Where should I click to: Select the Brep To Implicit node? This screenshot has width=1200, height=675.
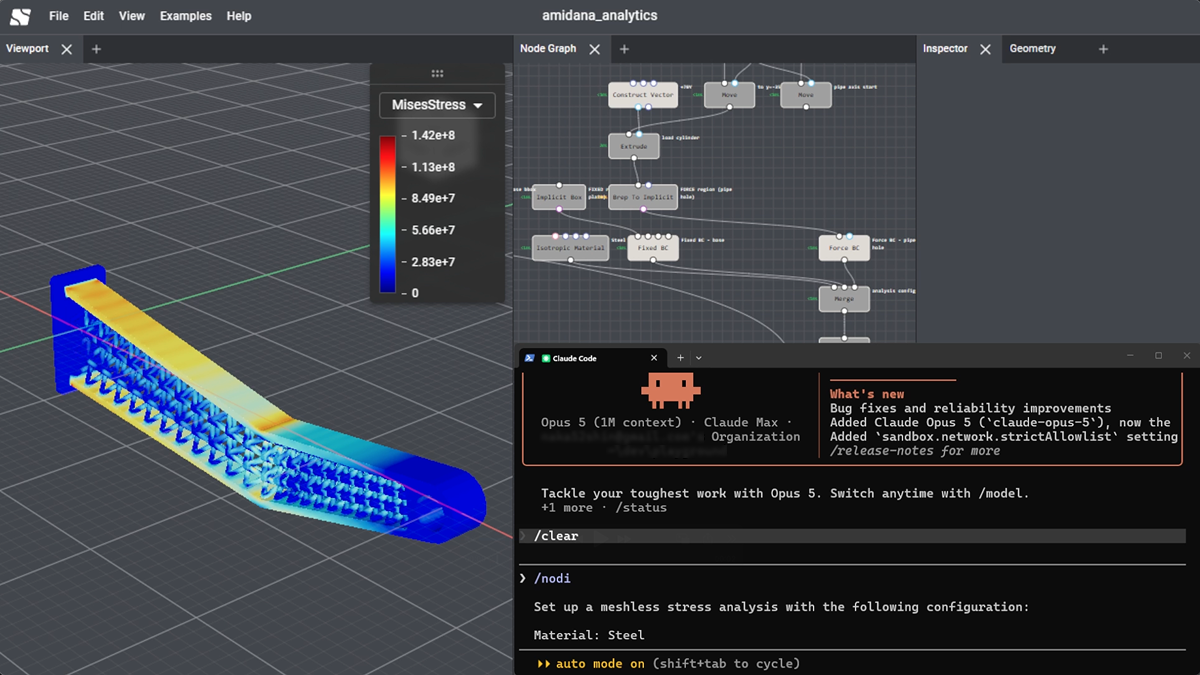click(643, 197)
